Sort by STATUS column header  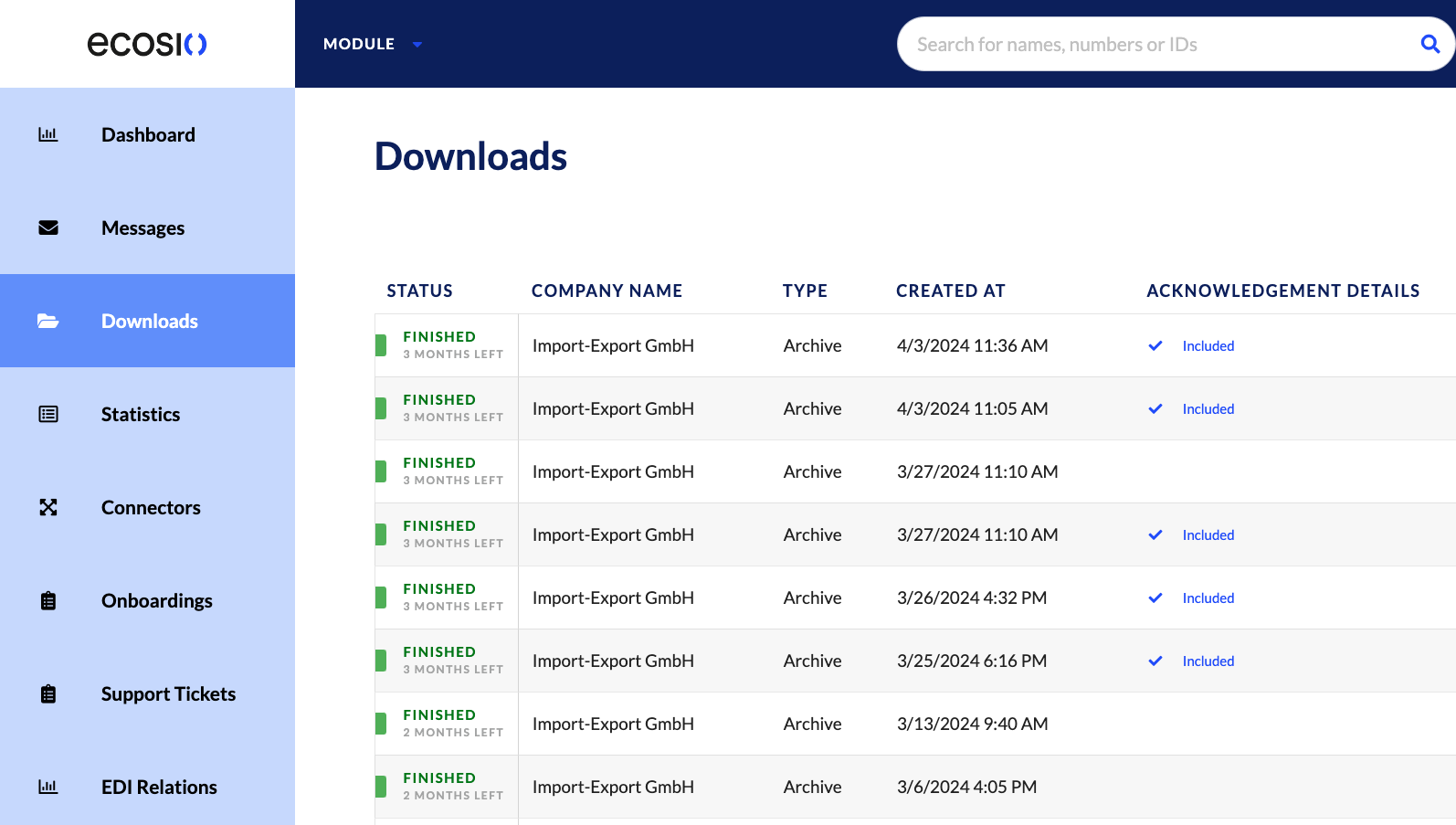419,291
